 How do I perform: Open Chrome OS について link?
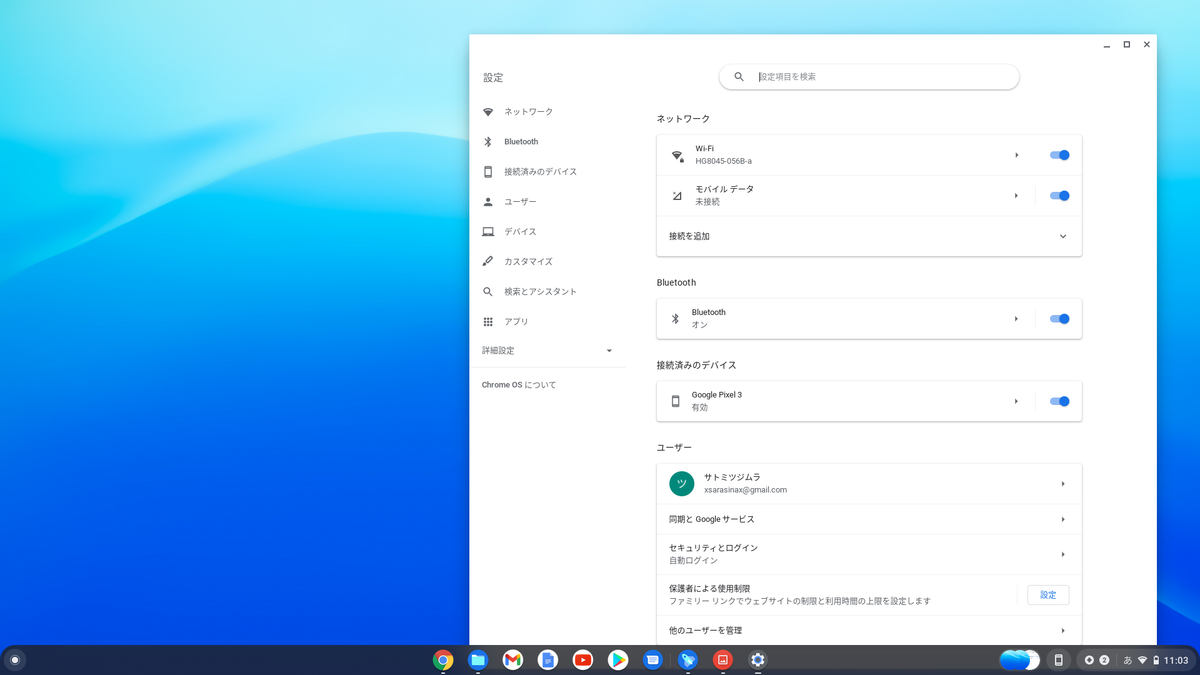click(x=519, y=385)
